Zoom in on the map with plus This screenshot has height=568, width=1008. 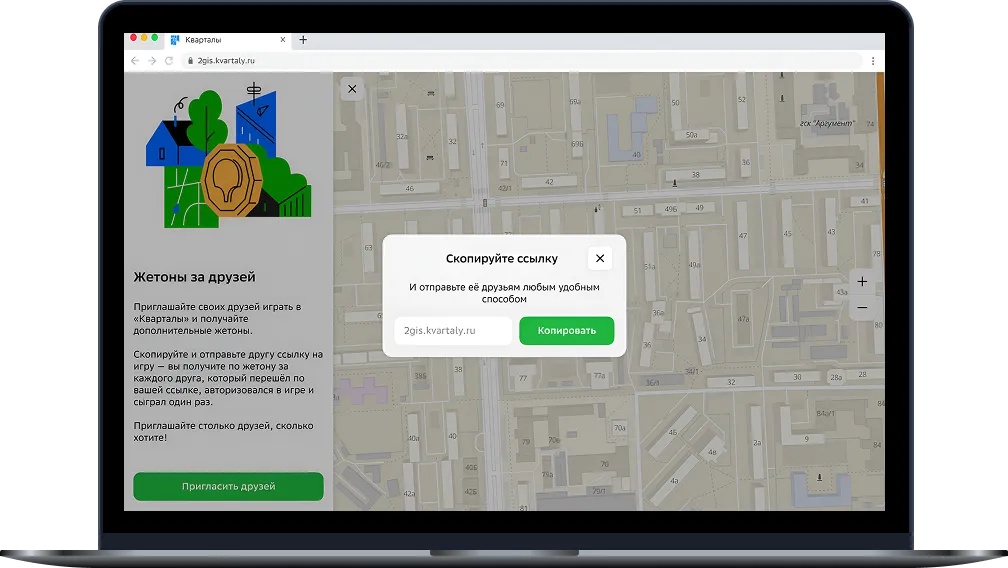[862, 282]
